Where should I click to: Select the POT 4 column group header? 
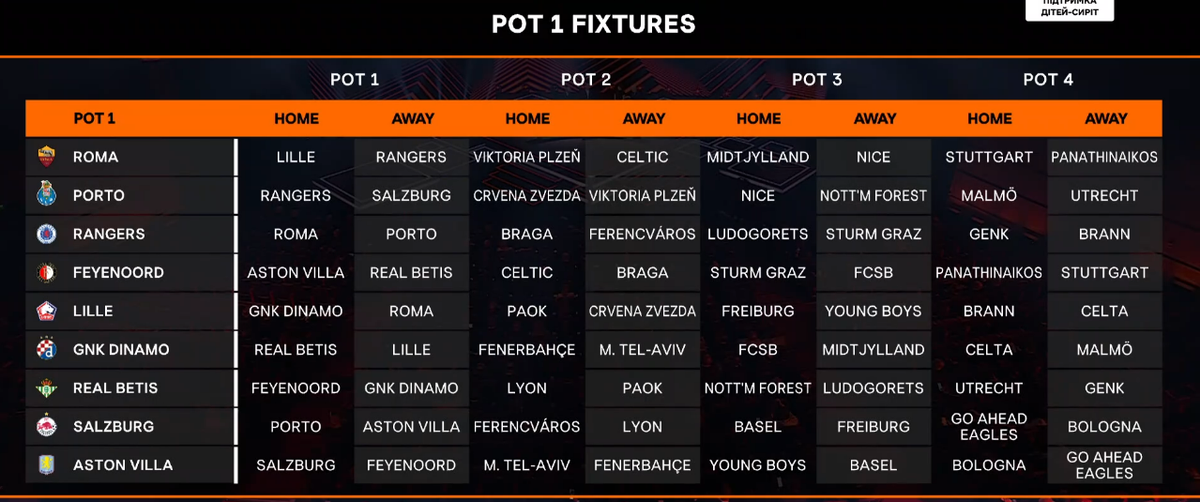(x=1048, y=80)
